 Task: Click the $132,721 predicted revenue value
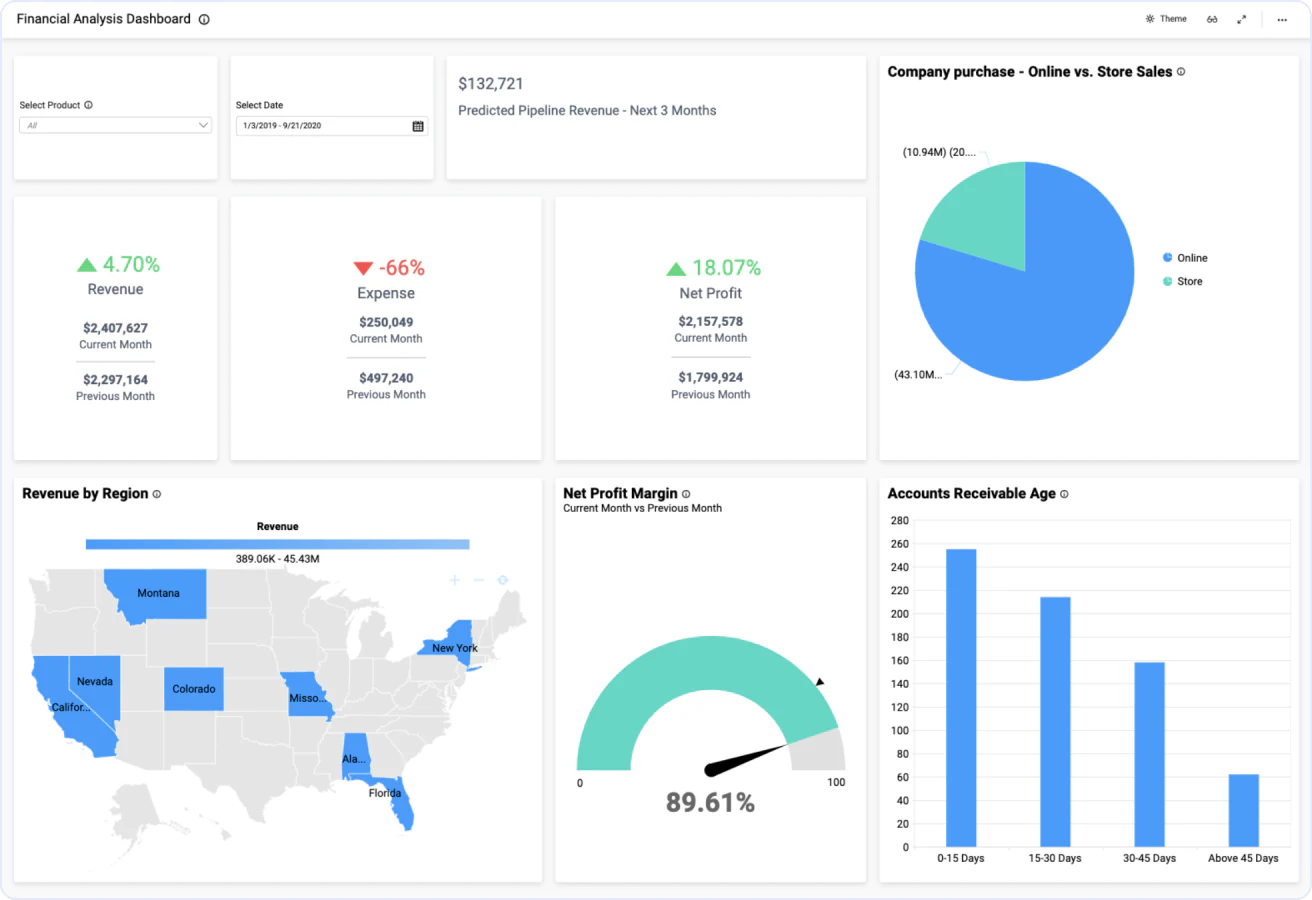pos(491,84)
